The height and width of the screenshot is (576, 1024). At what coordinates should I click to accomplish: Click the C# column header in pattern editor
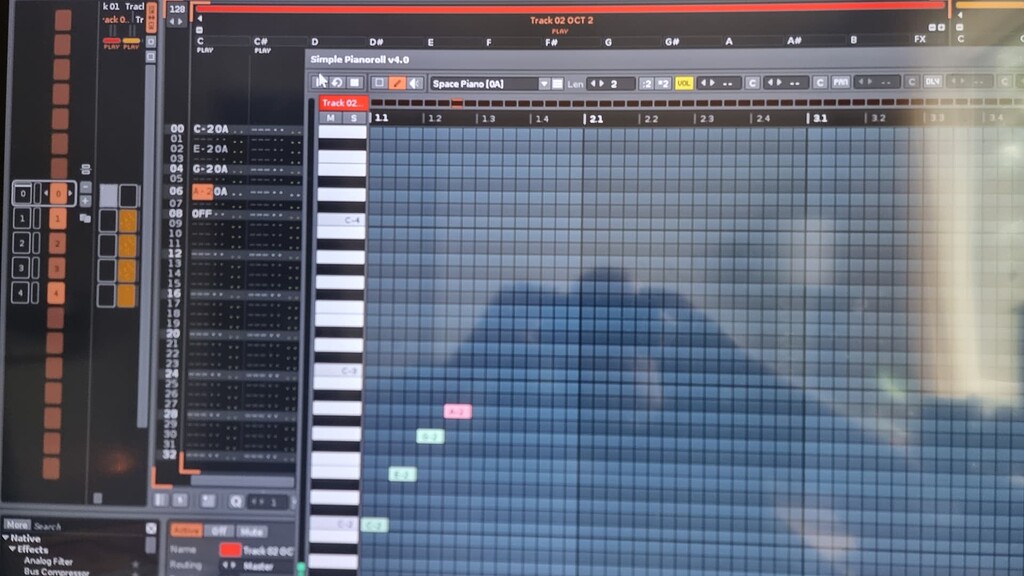[x=261, y=42]
